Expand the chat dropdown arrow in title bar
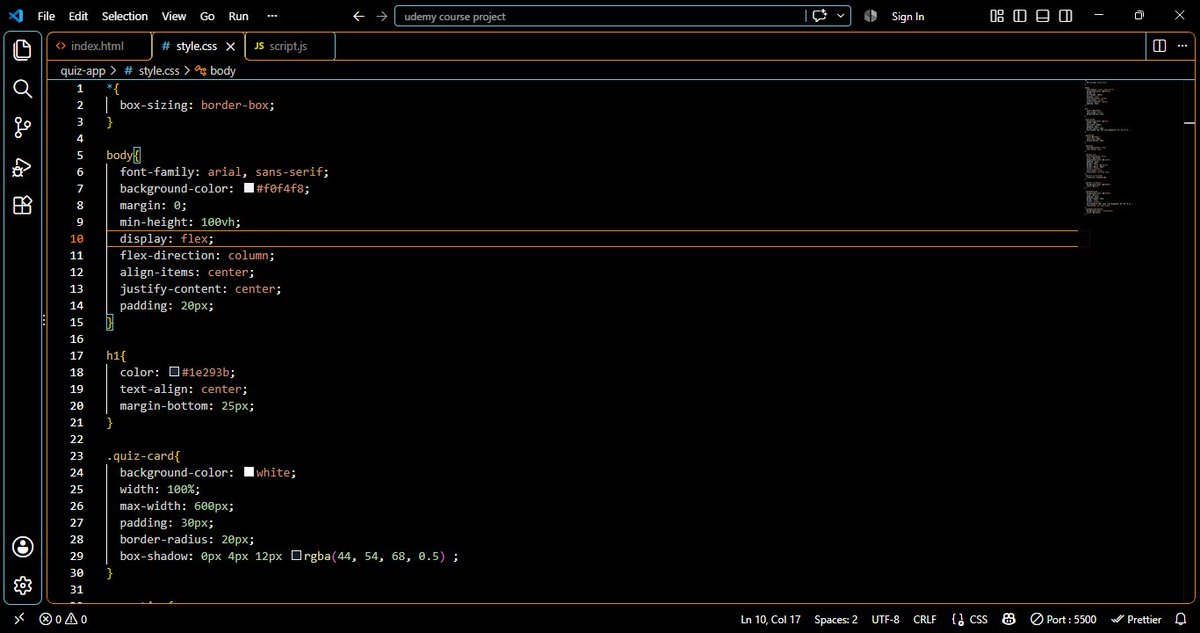This screenshot has width=1200, height=633. pos(842,16)
